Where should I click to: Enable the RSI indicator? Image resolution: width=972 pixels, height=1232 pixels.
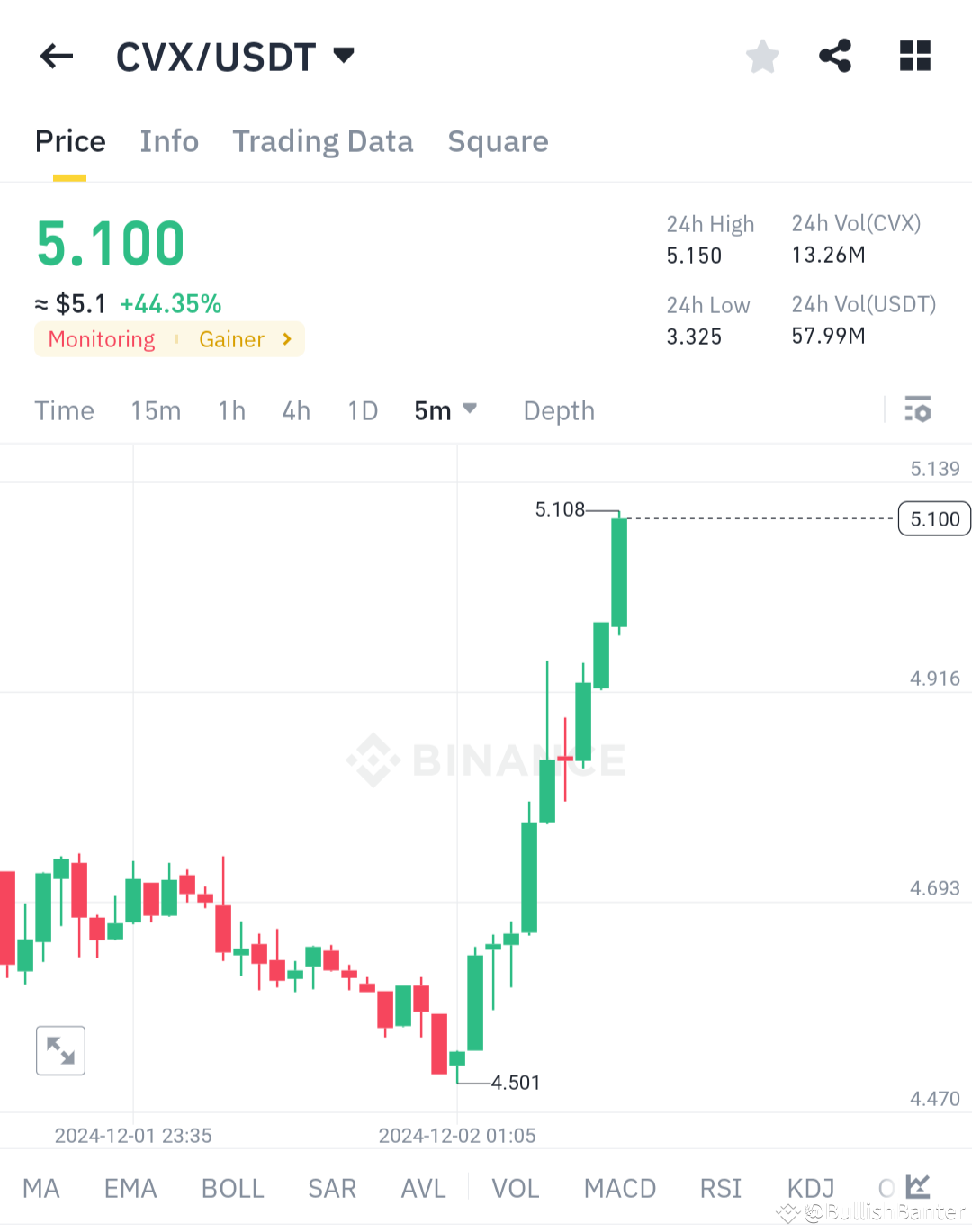pyautogui.click(x=720, y=1188)
